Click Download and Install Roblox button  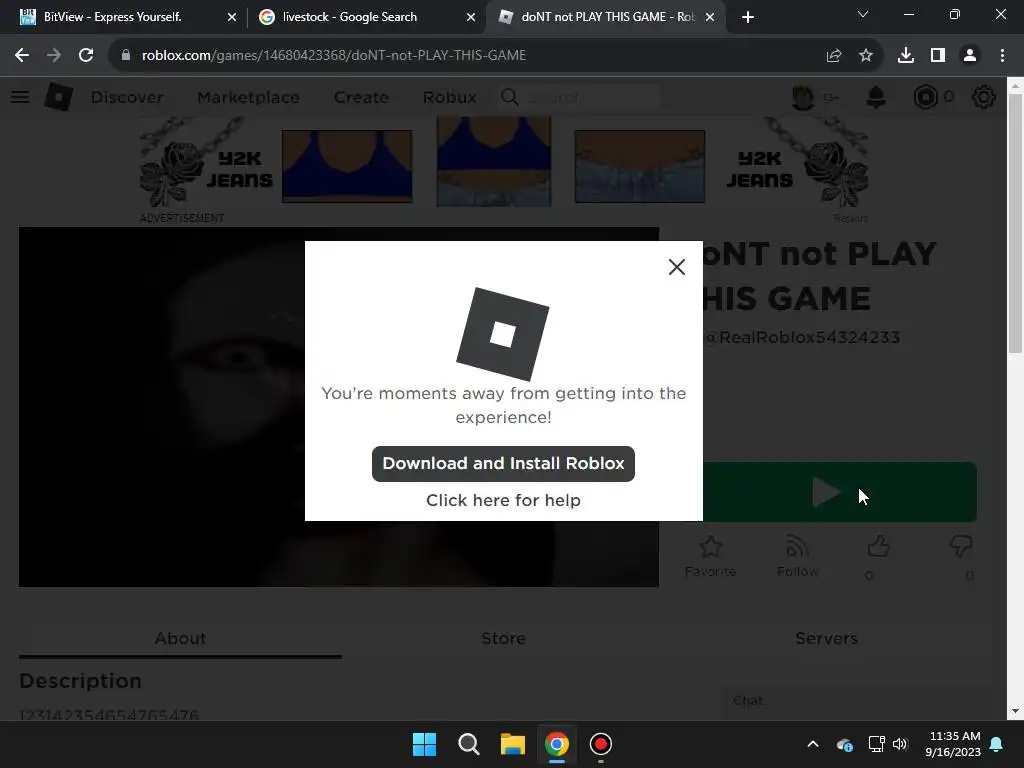click(x=503, y=464)
